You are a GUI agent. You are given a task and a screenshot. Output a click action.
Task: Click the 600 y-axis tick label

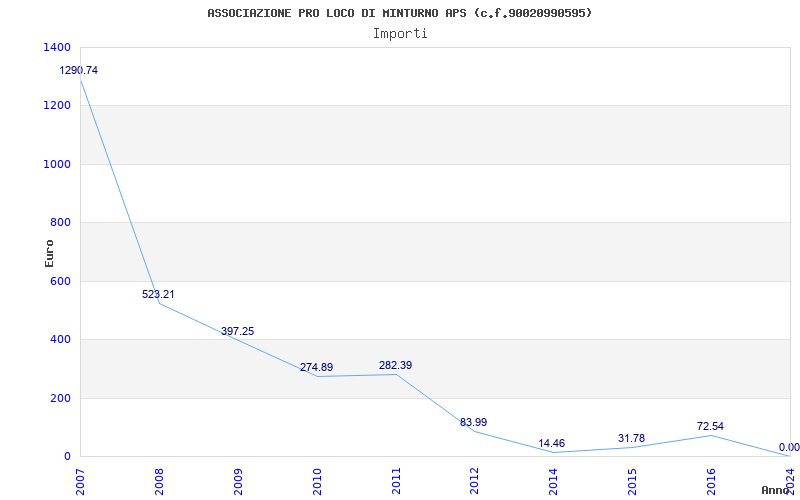point(60,281)
